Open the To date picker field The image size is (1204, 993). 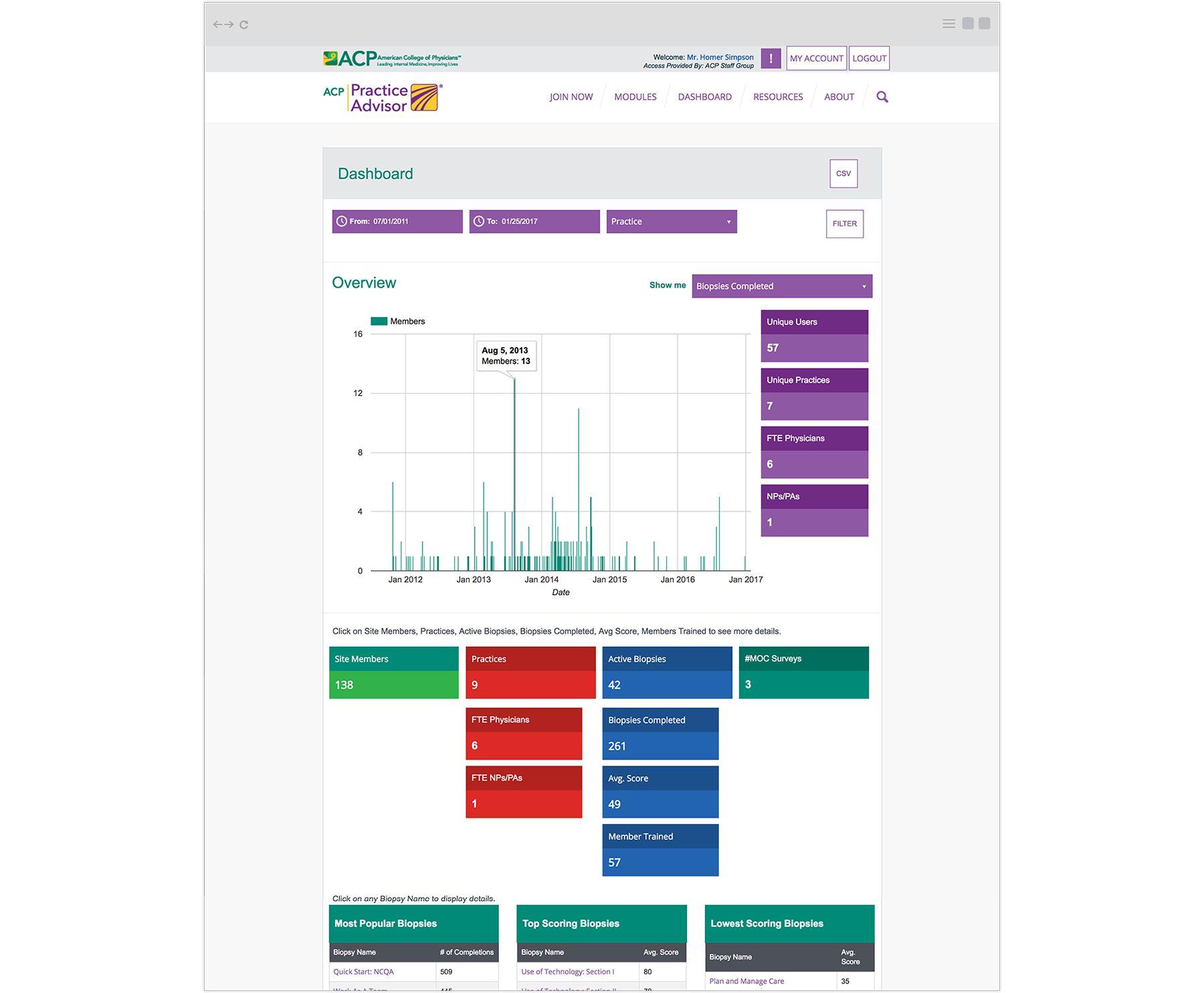tap(534, 221)
